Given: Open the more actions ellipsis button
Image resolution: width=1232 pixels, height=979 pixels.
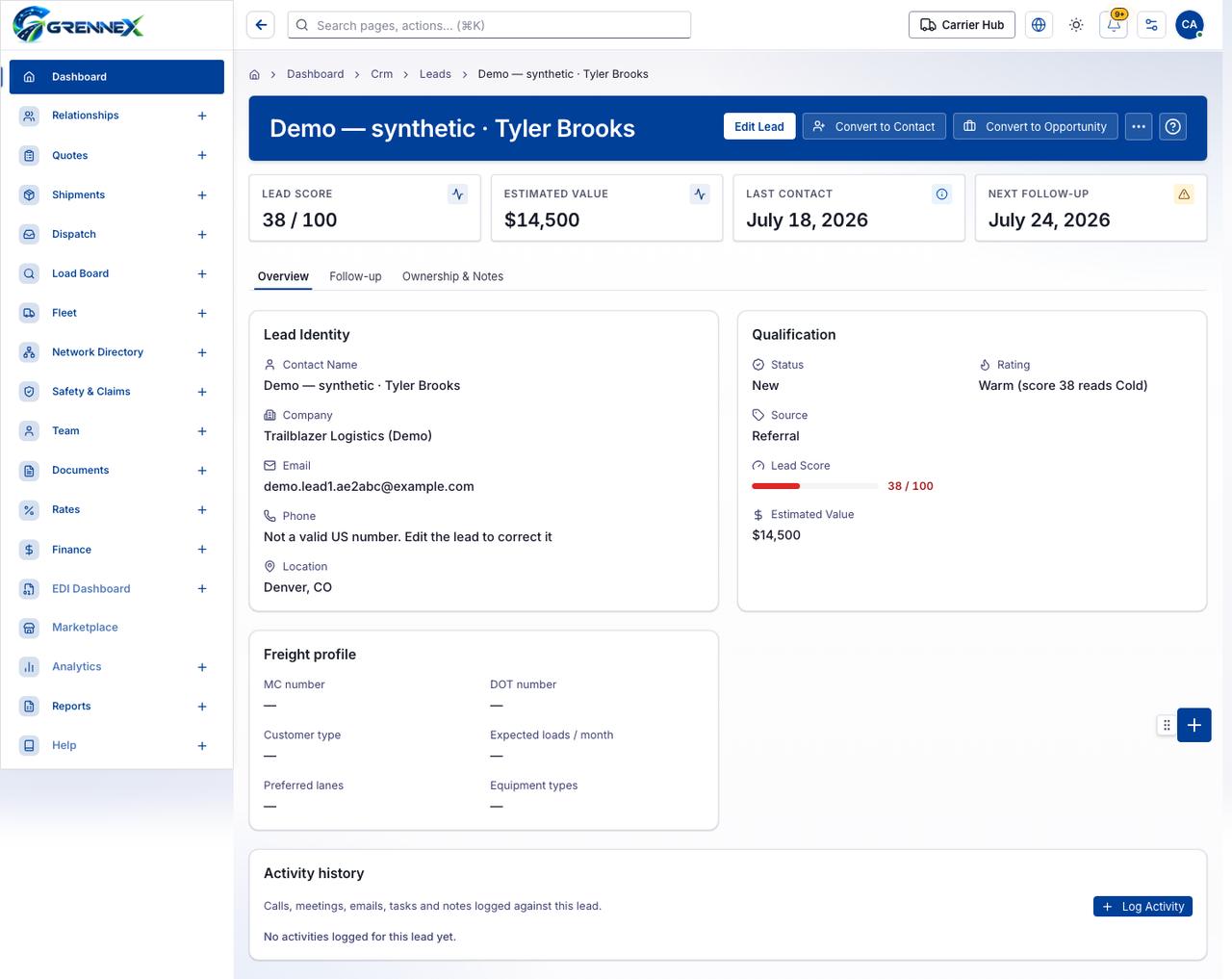Looking at the screenshot, I should click(1139, 126).
